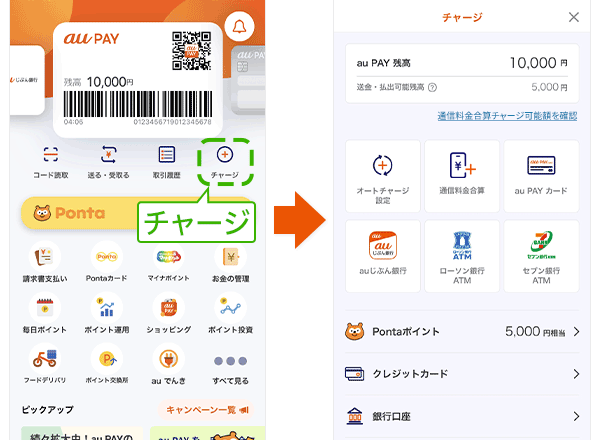Screen dimensions: 600x440
Task: Tap the 5,000円 送金可能残高 value
Action: click(549, 87)
